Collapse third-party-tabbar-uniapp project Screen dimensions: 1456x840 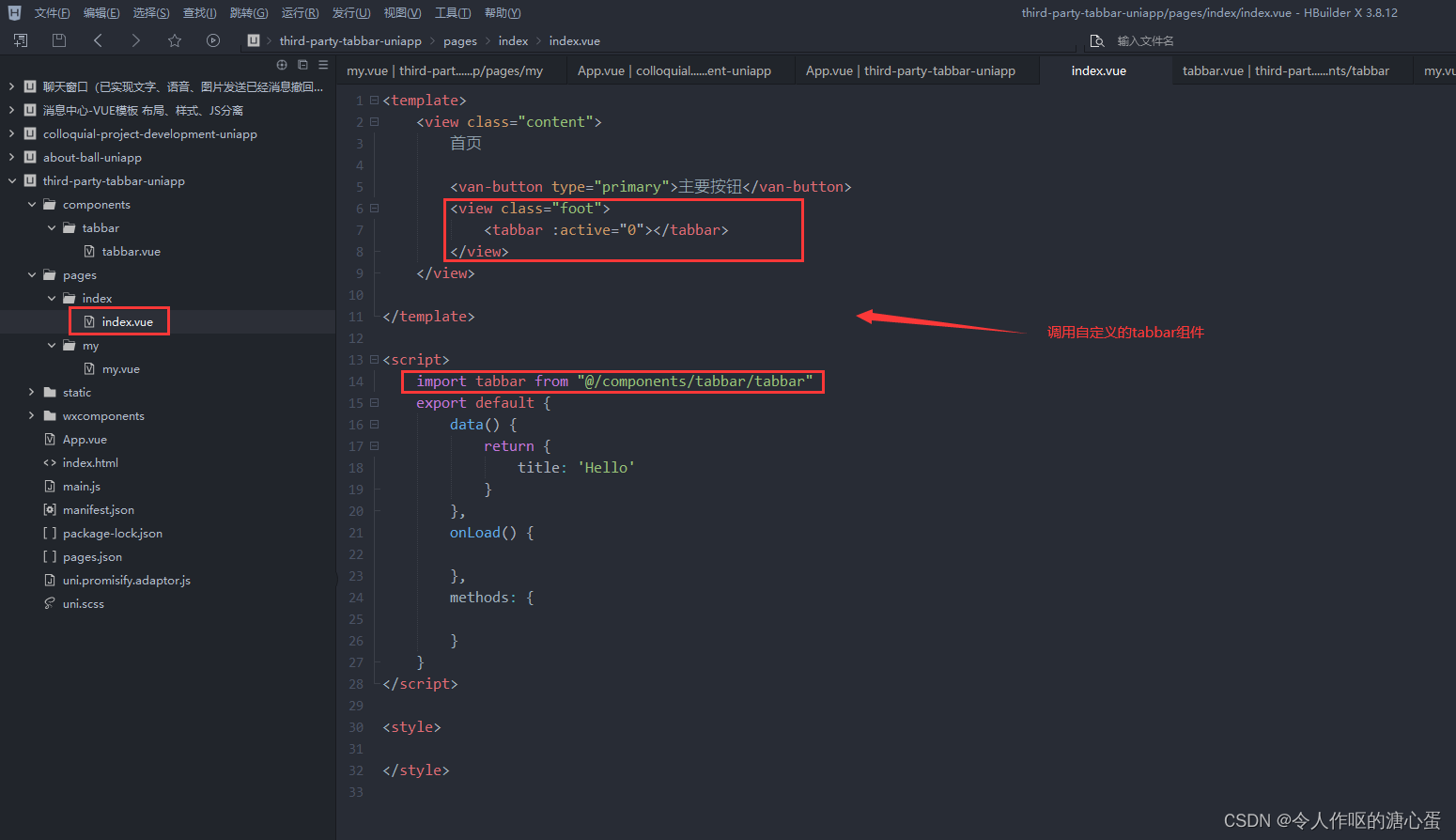coord(11,180)
